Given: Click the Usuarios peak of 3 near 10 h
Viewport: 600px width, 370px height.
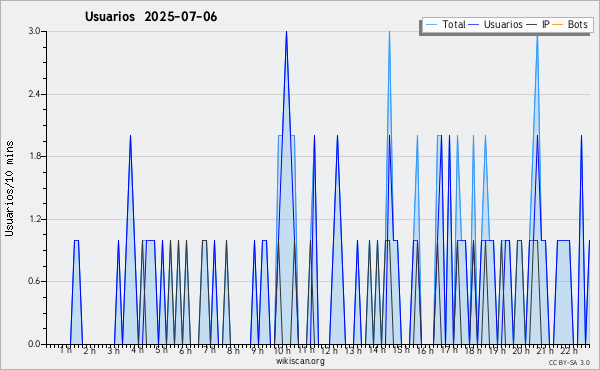Looking at the screenshot, I should pos(286,32).
